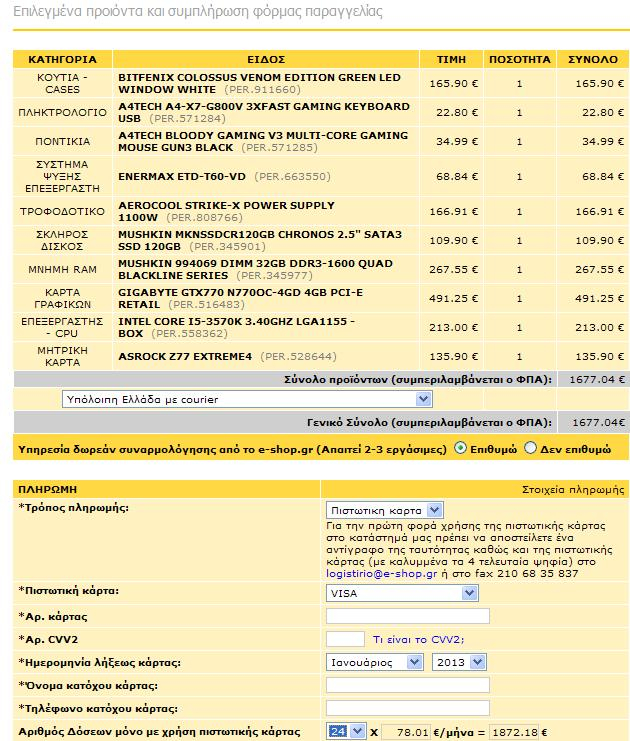The height and width of the screenshot is (741, 630).
Task: Click INTEL CORE I5-3570K product name
Action: 236,327
